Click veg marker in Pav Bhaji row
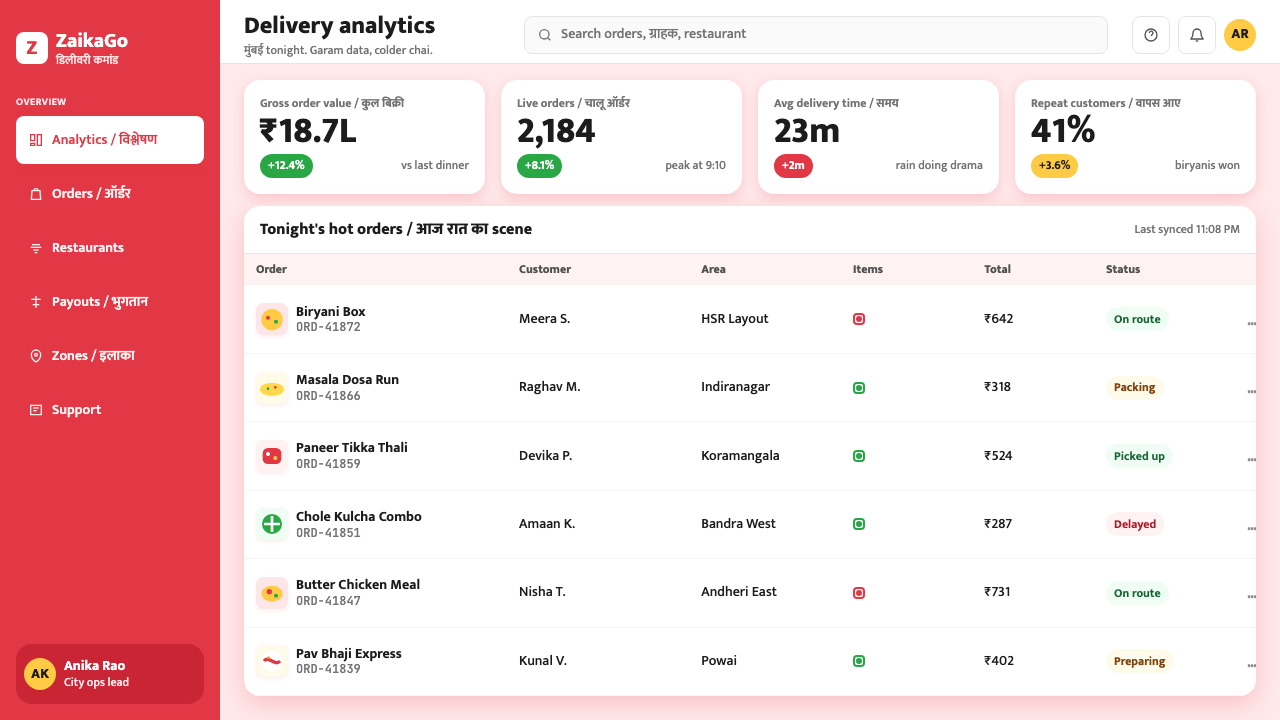Screen dimensions: 1280x720 point(859,661)
